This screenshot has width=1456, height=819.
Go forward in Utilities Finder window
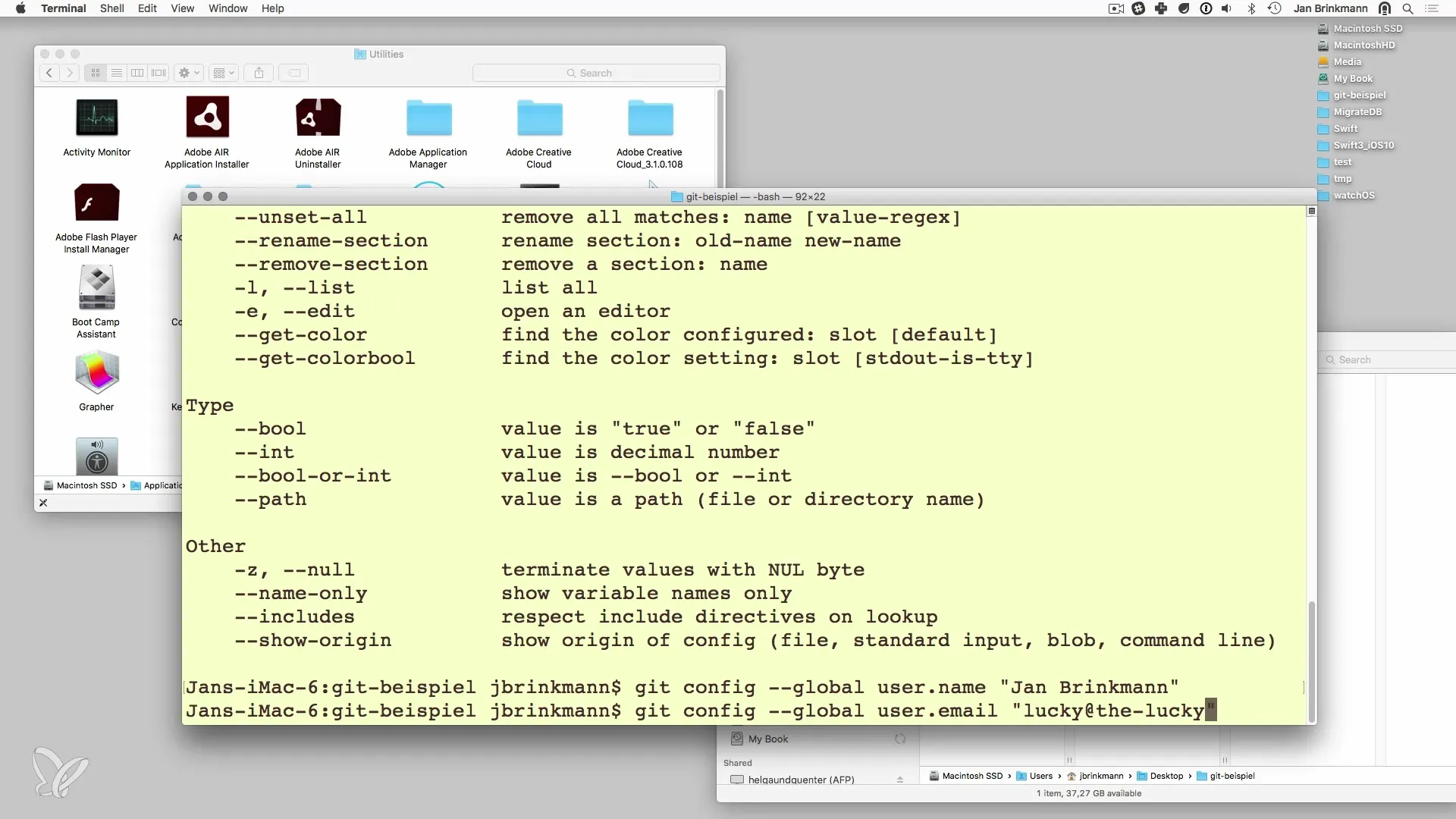point(70,73)
